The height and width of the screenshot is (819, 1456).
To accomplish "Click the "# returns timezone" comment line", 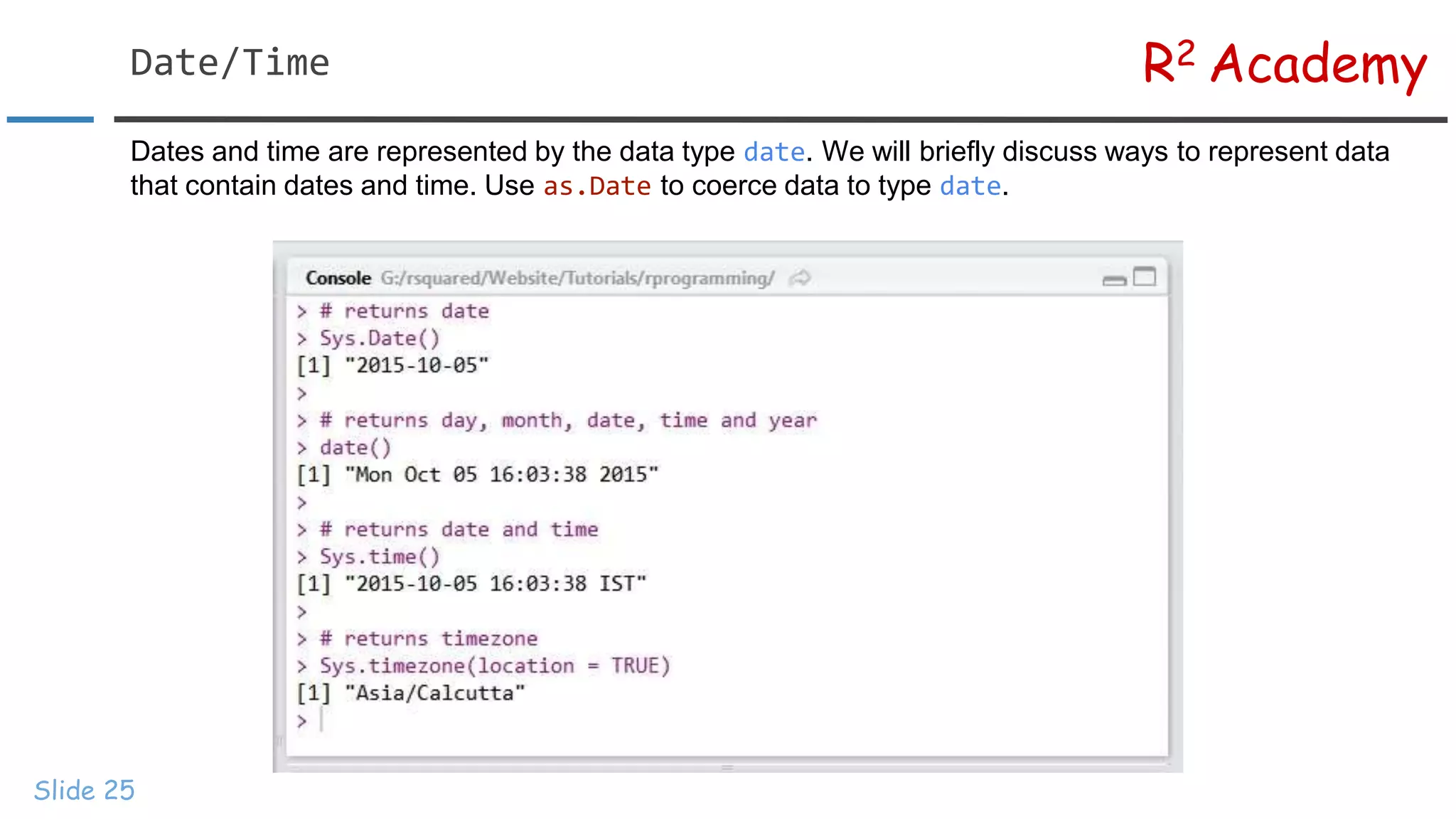I will pyautogui.click(x=429, y=639).
